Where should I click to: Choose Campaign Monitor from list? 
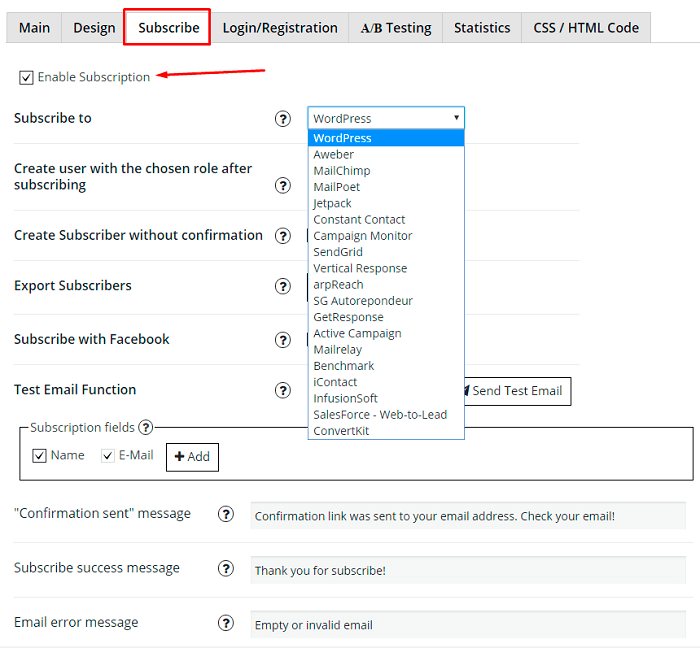tap(386, 236)
